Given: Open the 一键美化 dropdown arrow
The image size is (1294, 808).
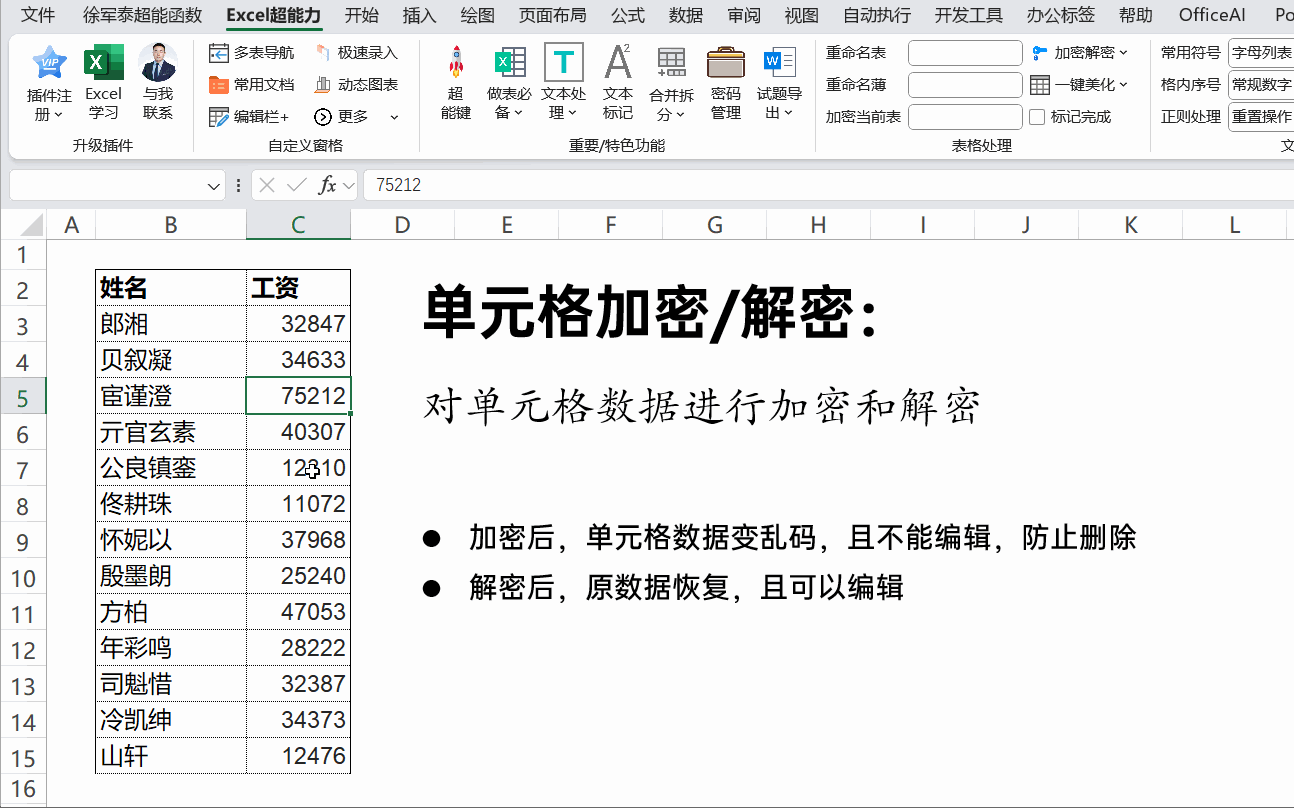Looking at the screenshot, I should 1124,85.
